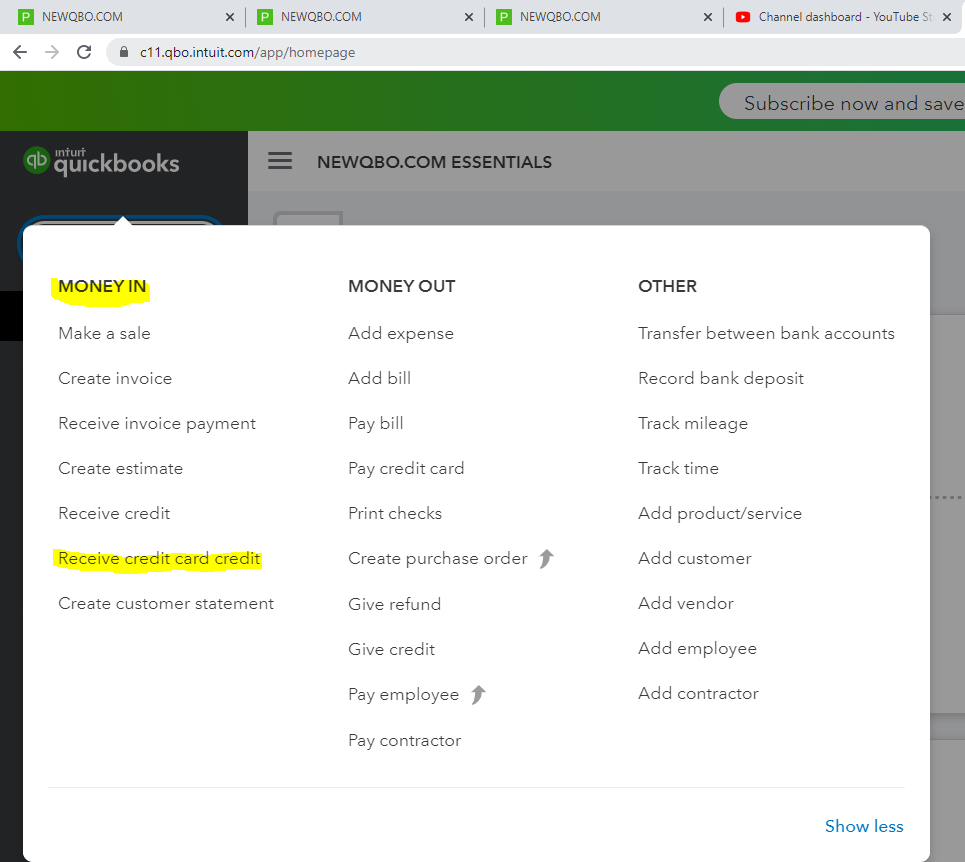Viewport: 965px width, 862px height.
Task: Click the hamburger navigation menu icon
Action: click(x=280, y=161)
